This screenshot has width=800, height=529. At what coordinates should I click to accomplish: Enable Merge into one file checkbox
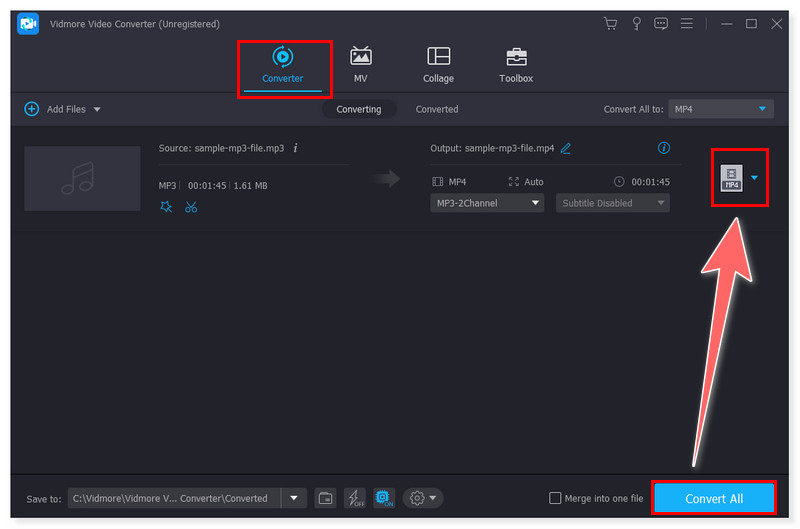coord(556,498)
